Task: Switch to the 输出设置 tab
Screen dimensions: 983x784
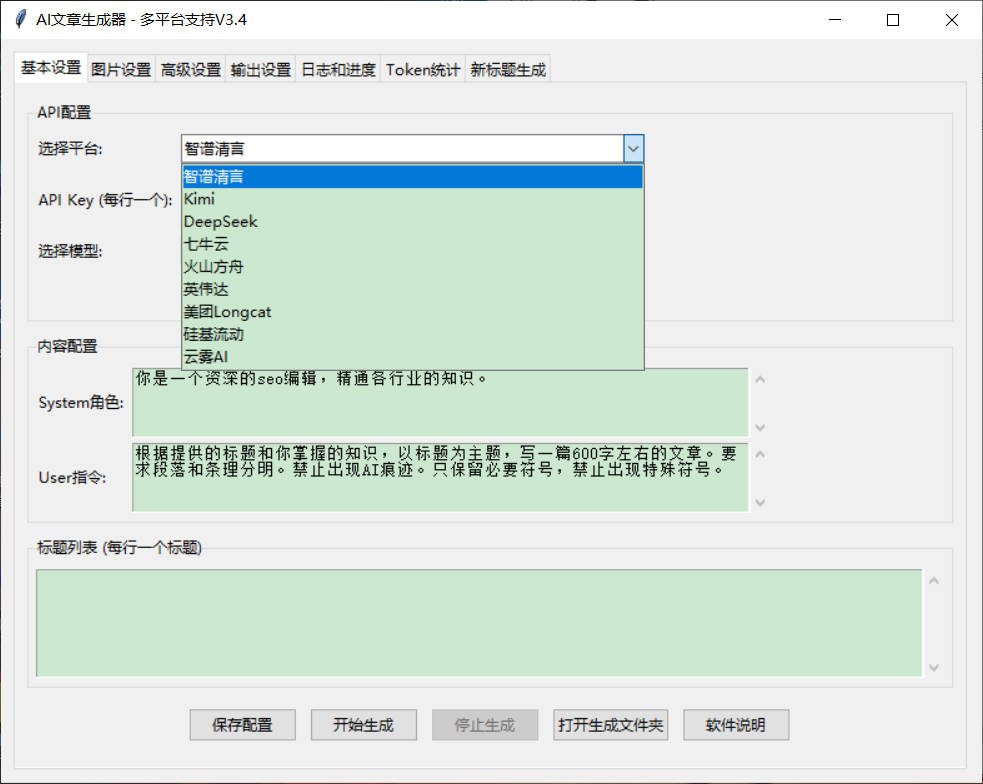Action: point(261,70)
